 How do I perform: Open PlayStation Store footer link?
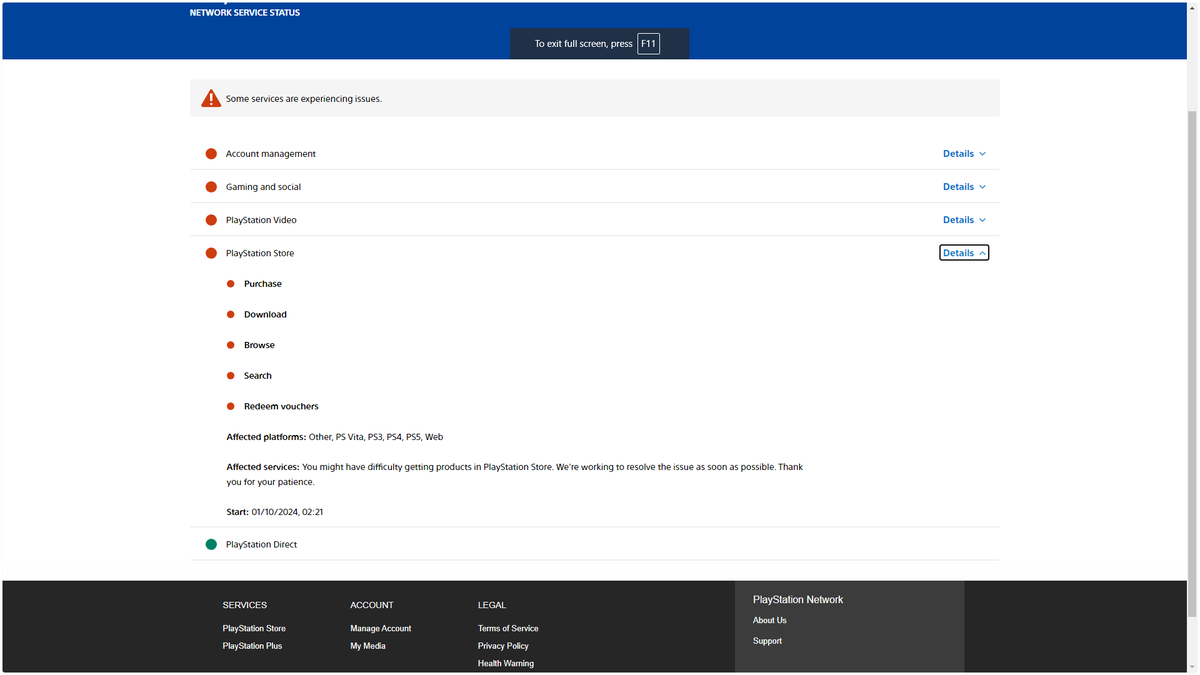254,628
